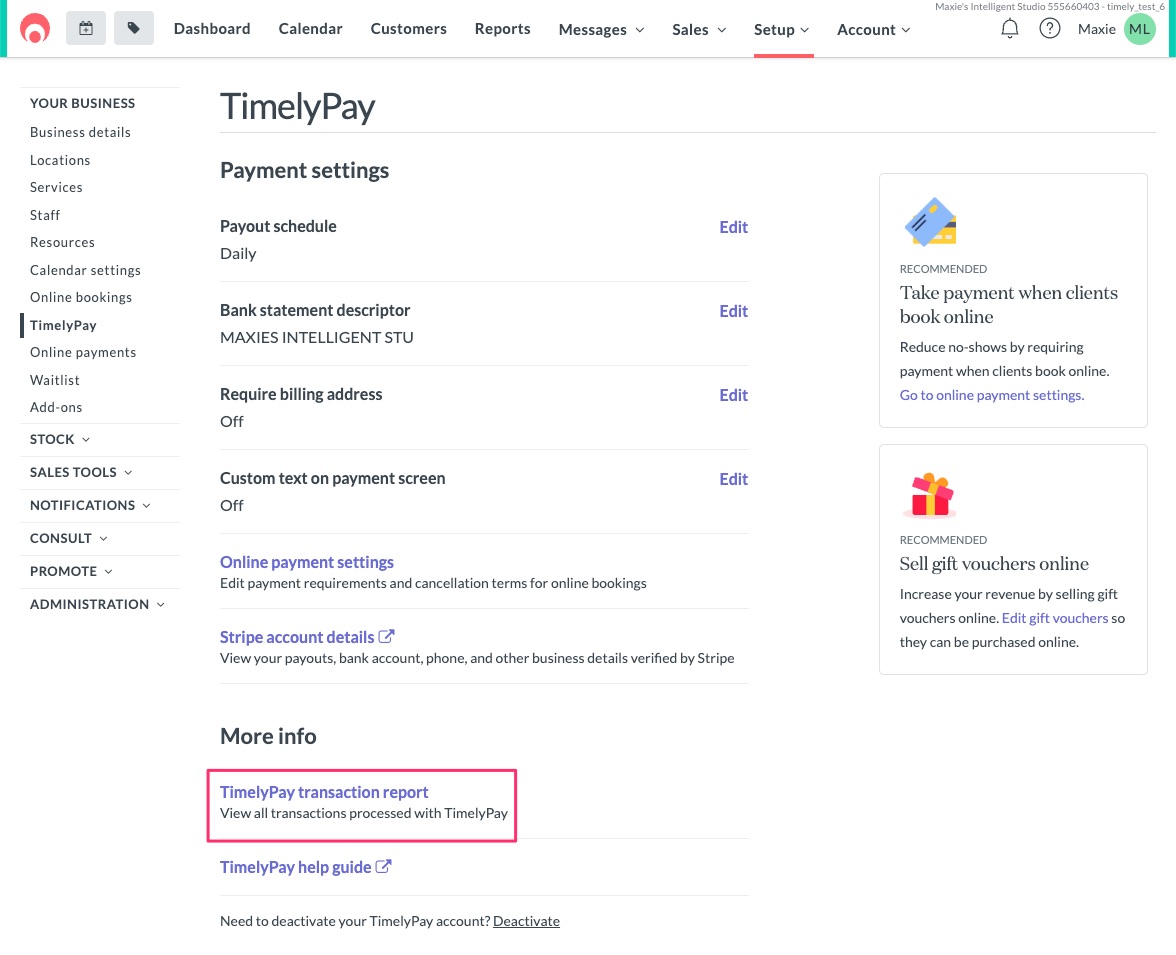This screenshot has height=955, width=1176.
Task: Open Waitlist in sidebar
Action: (55, 380)
